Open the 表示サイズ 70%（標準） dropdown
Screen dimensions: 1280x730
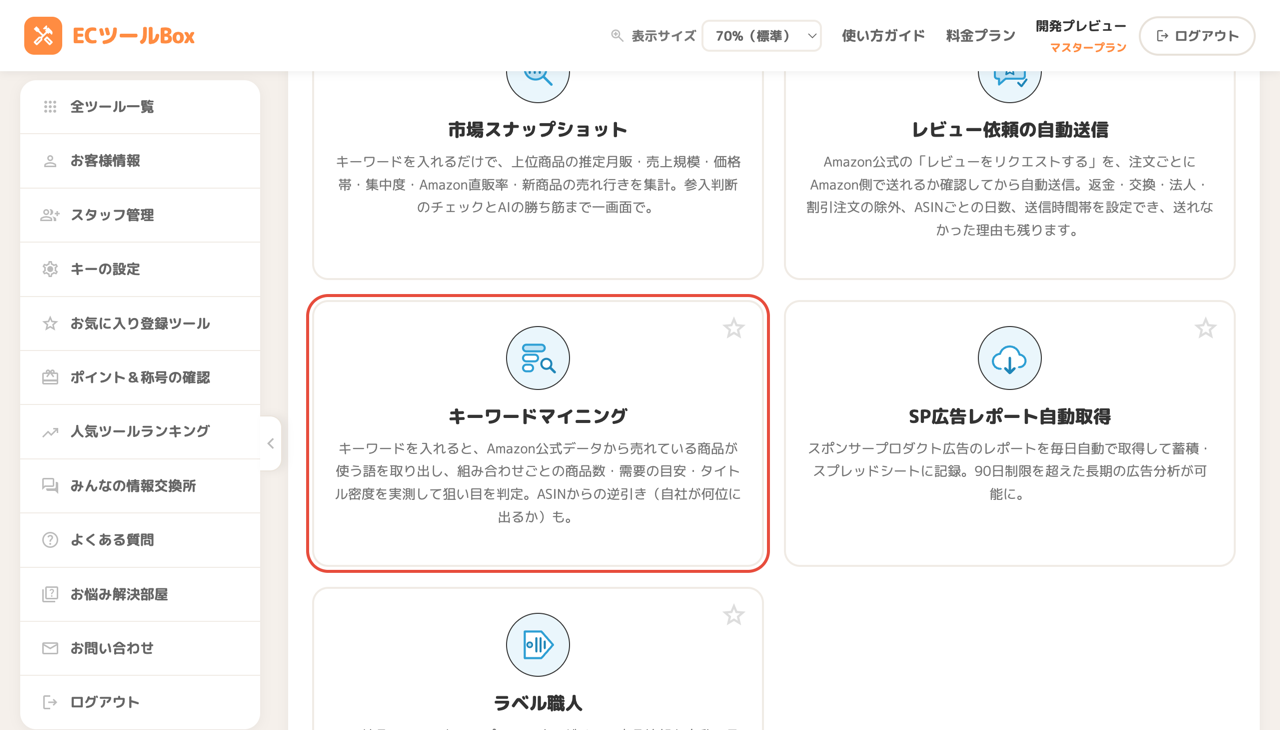click(x=762, y=36)
